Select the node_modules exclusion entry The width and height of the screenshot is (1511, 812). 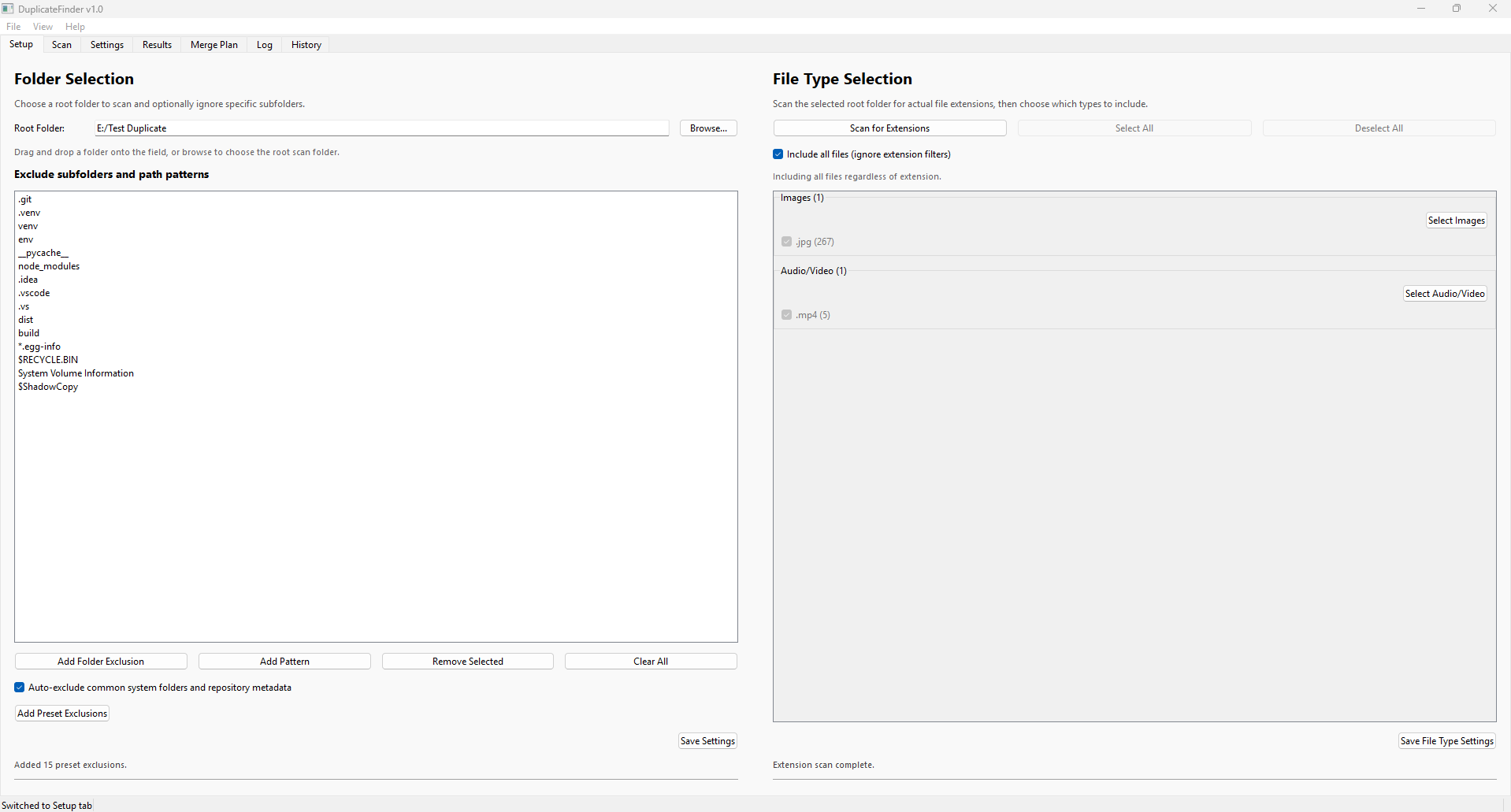(x=376, y=266)
